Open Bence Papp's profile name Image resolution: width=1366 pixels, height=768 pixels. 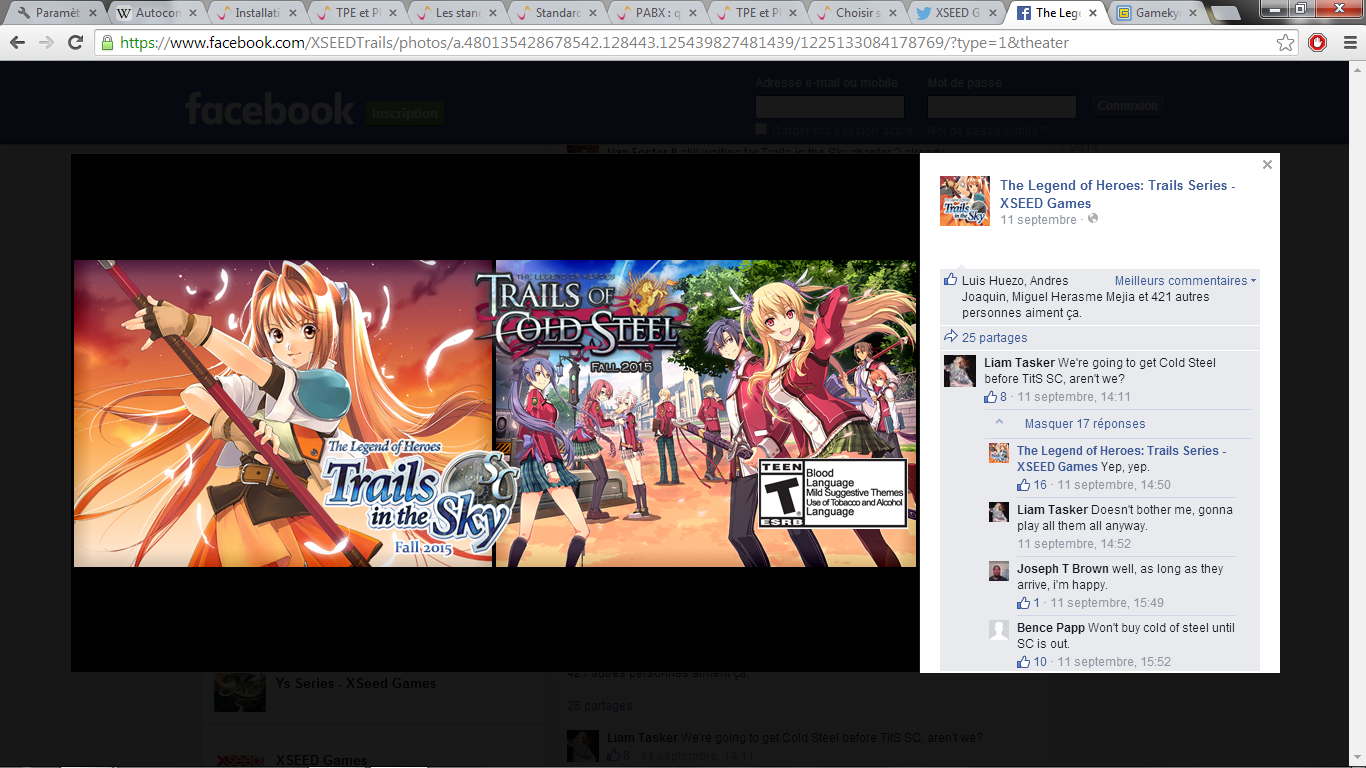pyautogui.click(x=1050, y=628)
